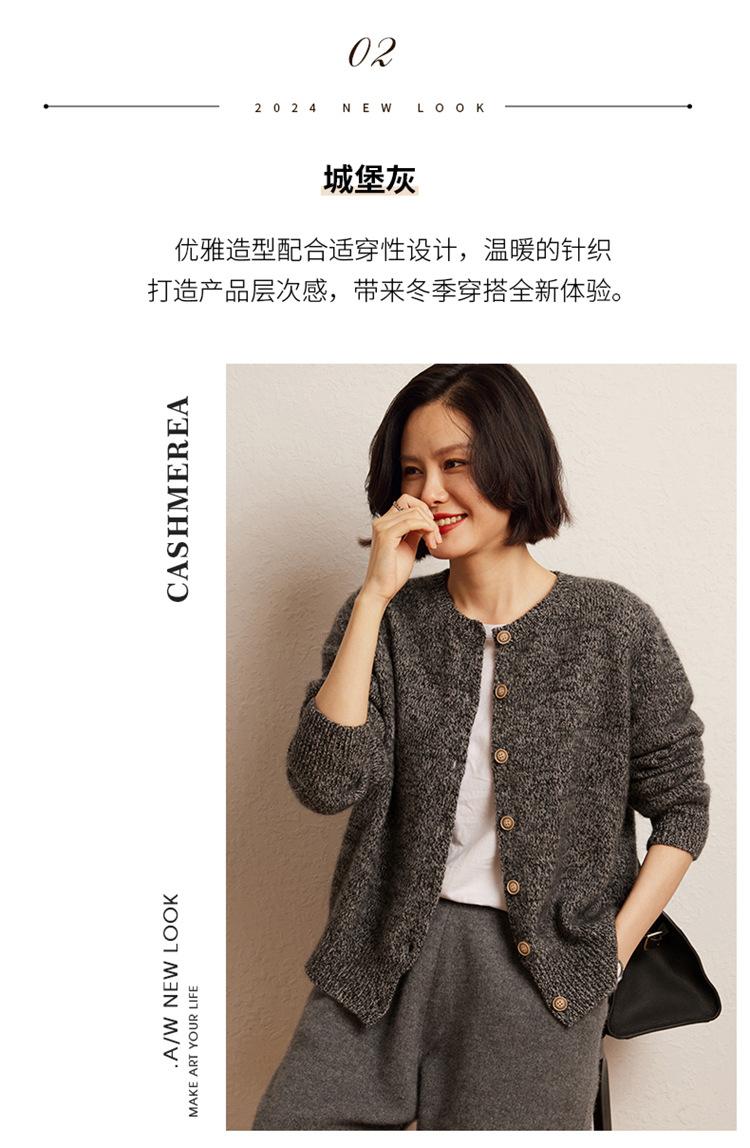Click the vertical CASHMEREA text

(x=178, y=499)
